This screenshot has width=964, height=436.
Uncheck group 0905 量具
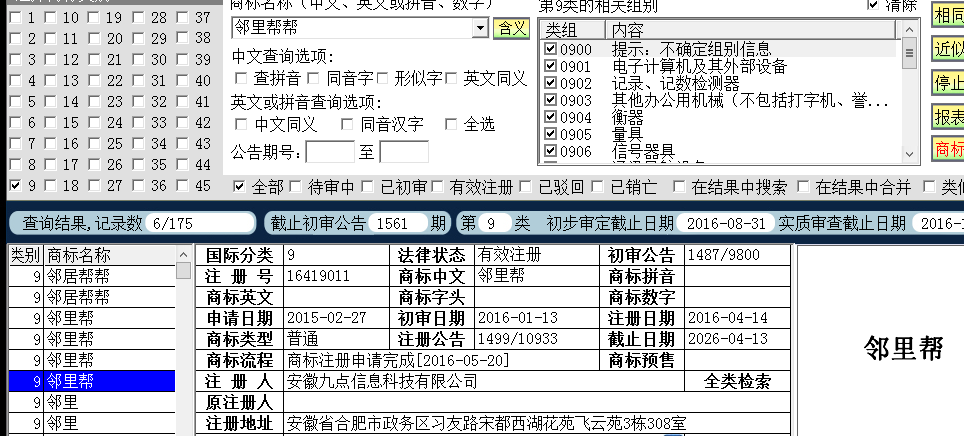coord(550,133)
